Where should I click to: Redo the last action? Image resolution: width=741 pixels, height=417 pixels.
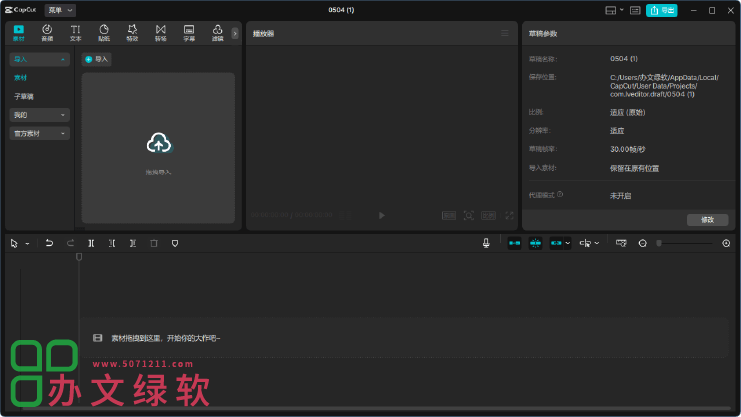coord(70,243)
